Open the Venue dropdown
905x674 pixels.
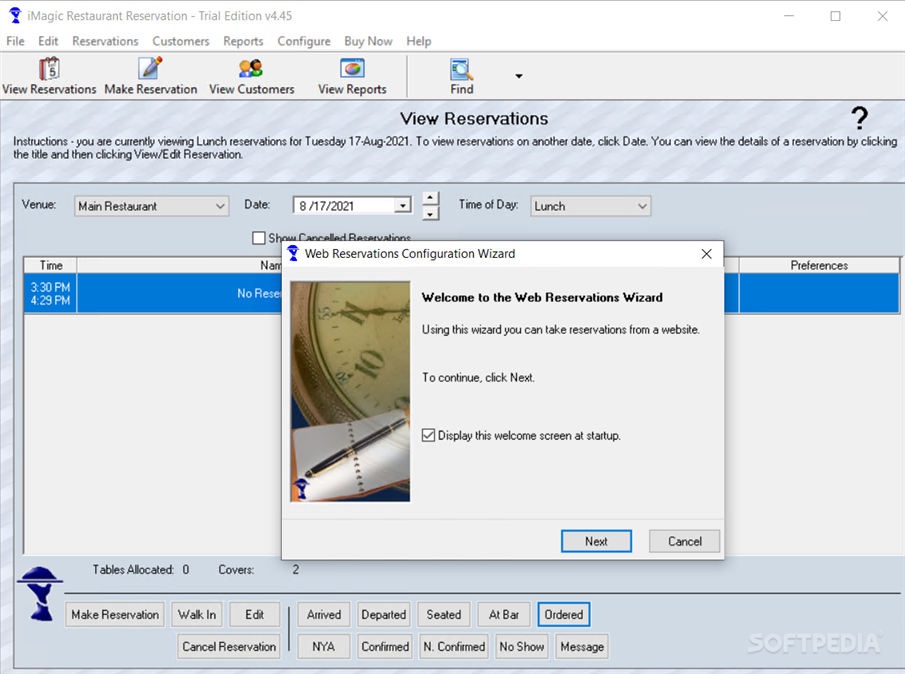pyautogui.click(x=151, y=206)
